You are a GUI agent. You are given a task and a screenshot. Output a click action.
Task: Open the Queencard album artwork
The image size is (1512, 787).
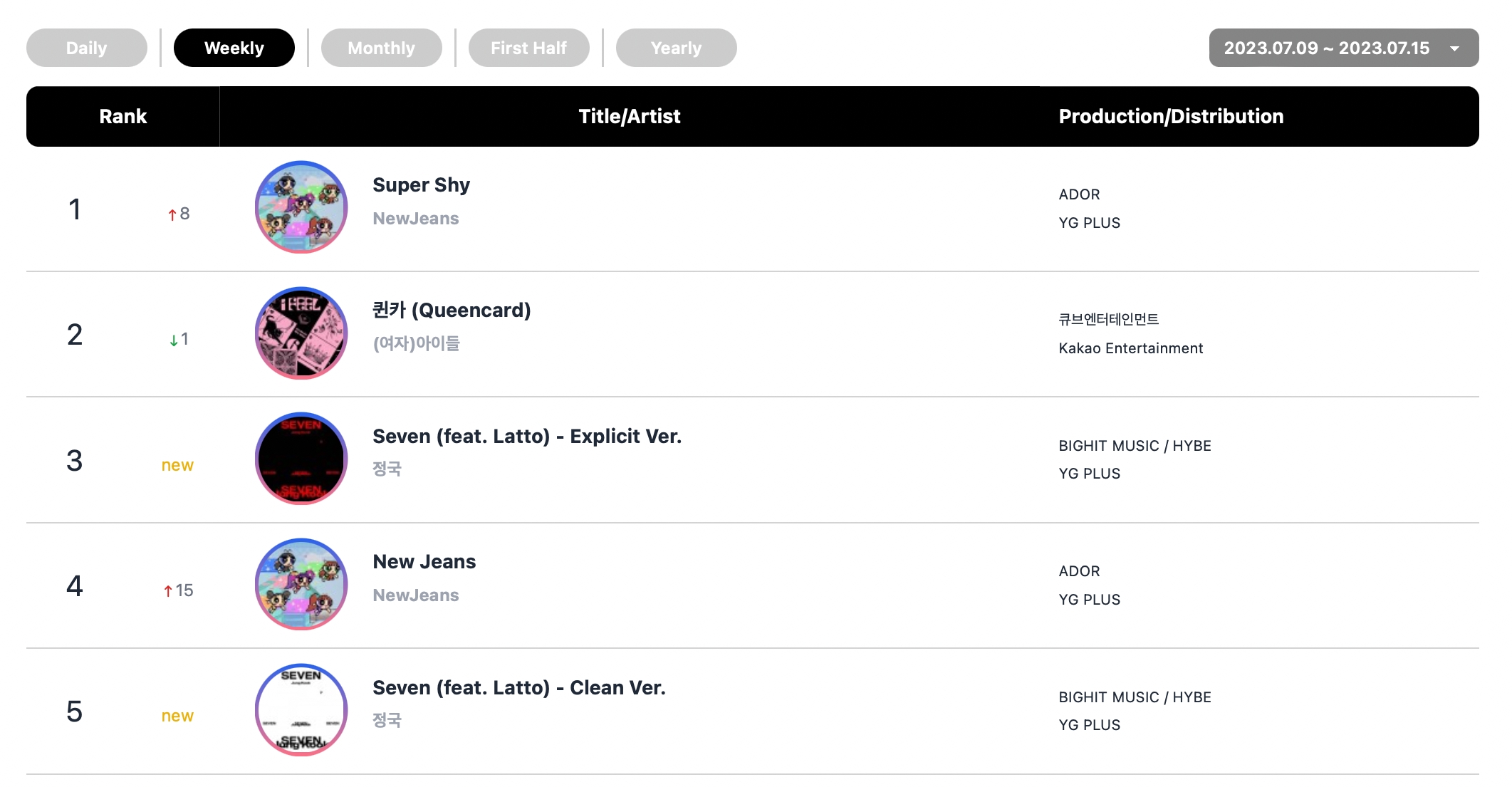301,333
